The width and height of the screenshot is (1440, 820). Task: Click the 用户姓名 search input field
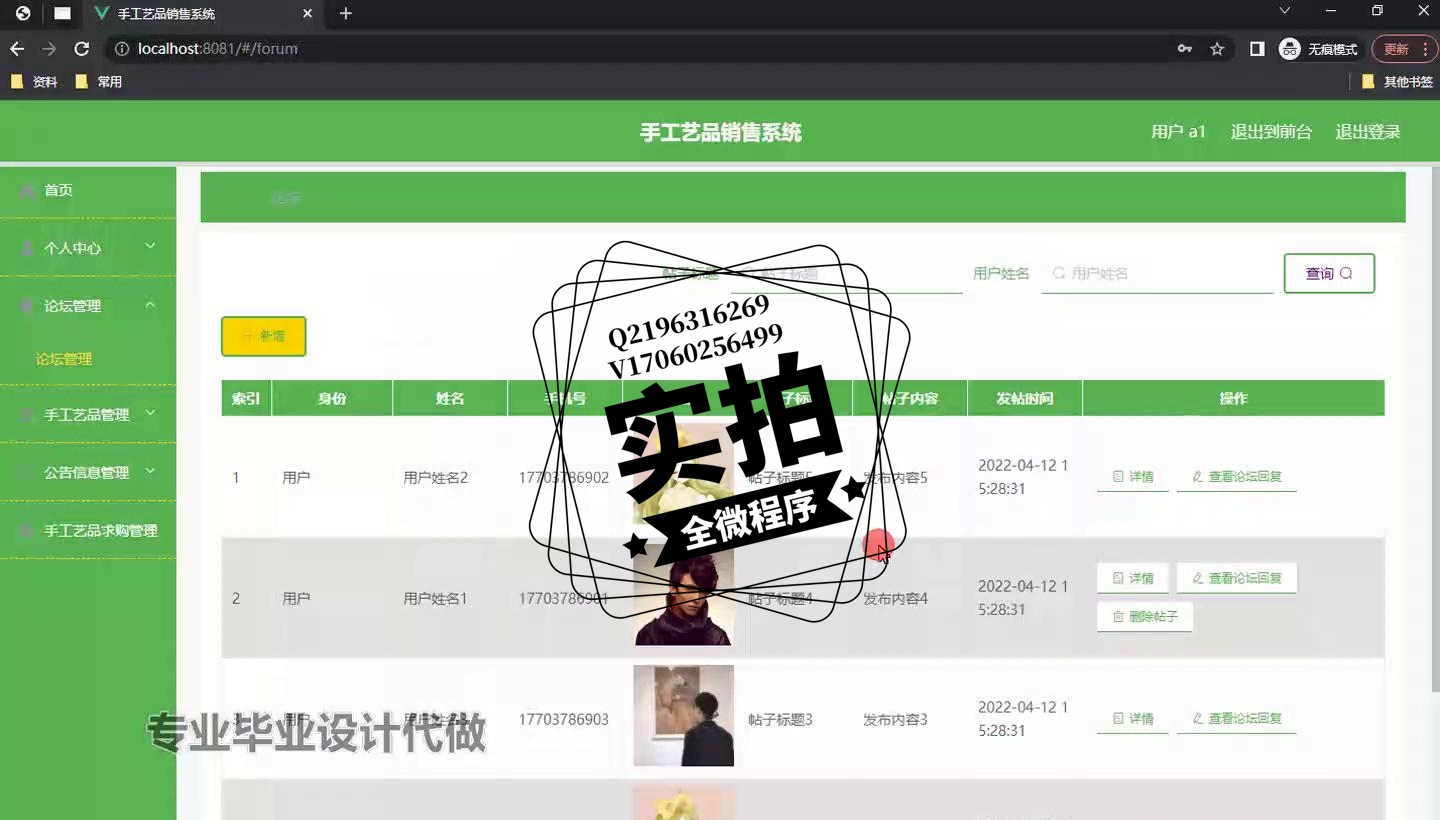point(1157,273)
